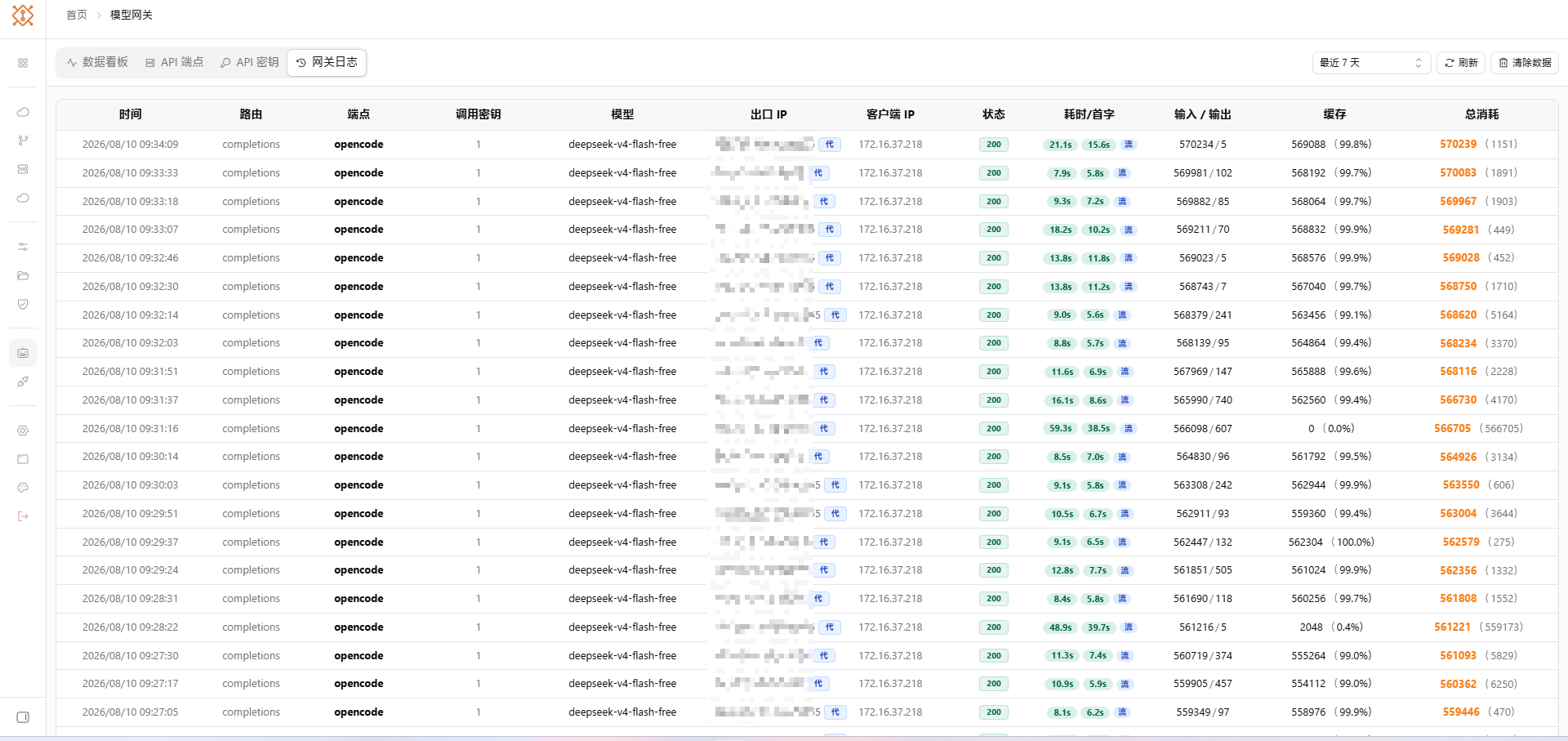
Task: Click the 流 badge in the 09:31:16 row
Action: [x=1129, y=429]
